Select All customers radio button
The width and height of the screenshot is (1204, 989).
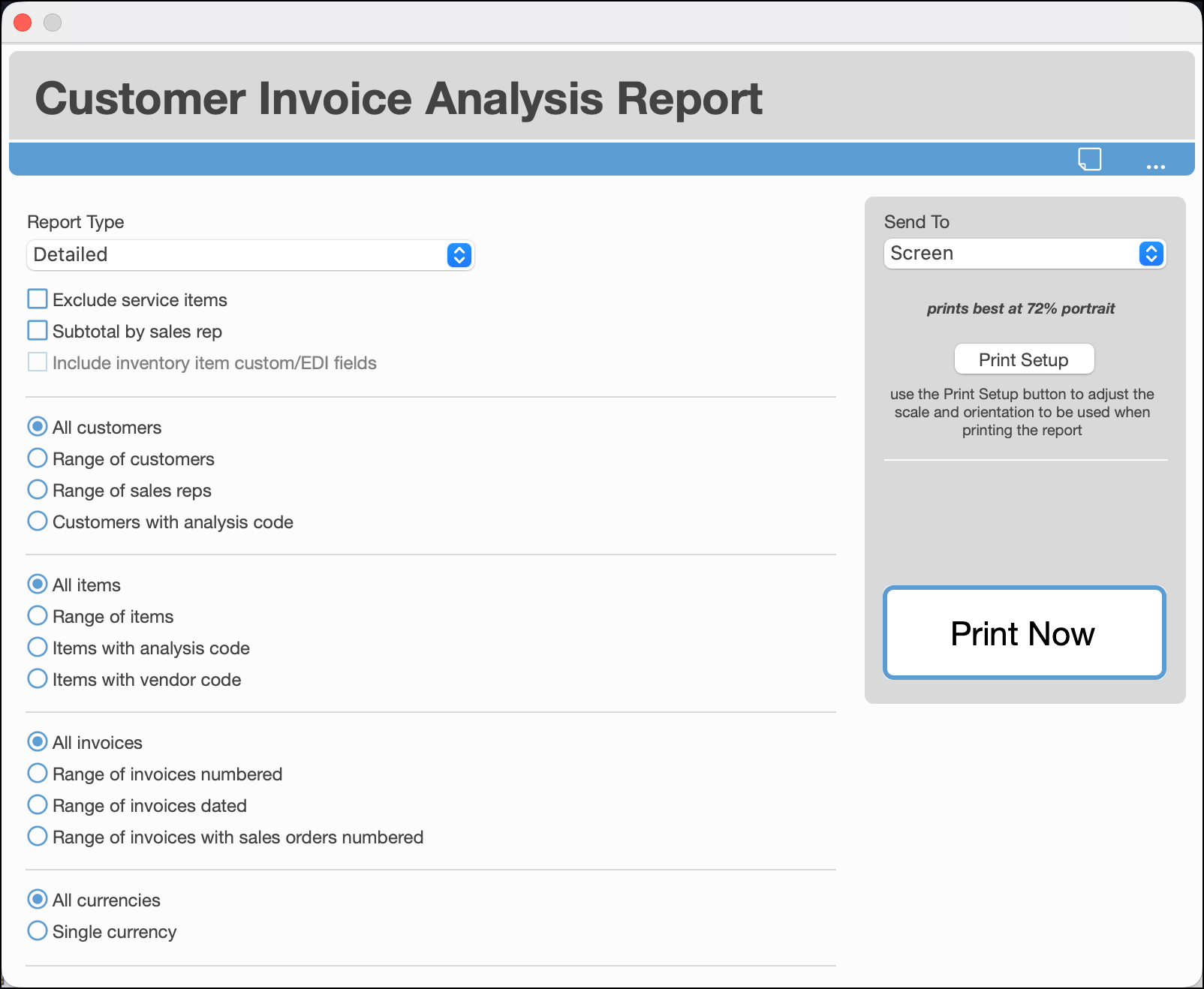pos(38,427)
